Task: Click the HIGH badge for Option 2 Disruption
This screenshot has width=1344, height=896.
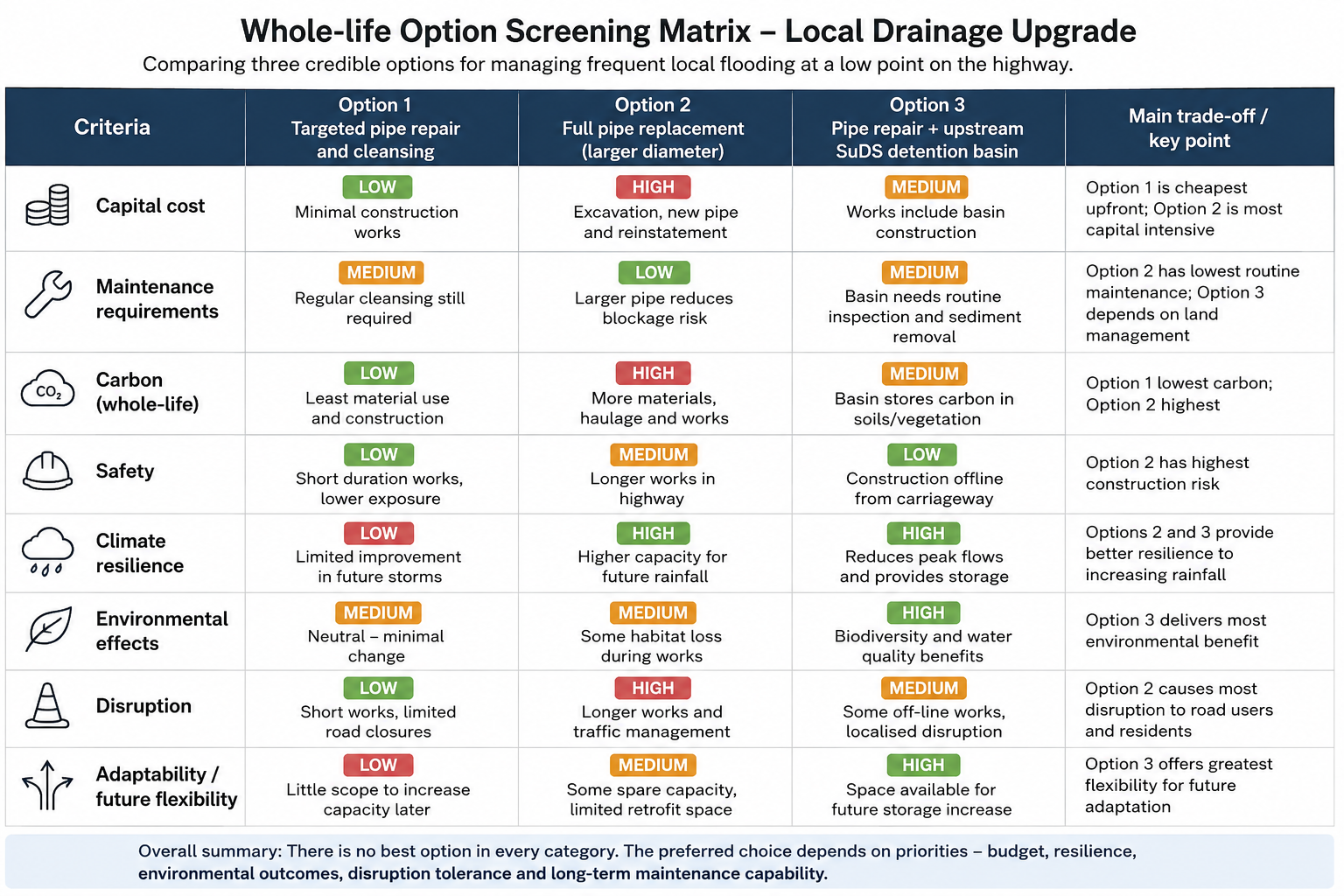Action: tap(653, 688)
